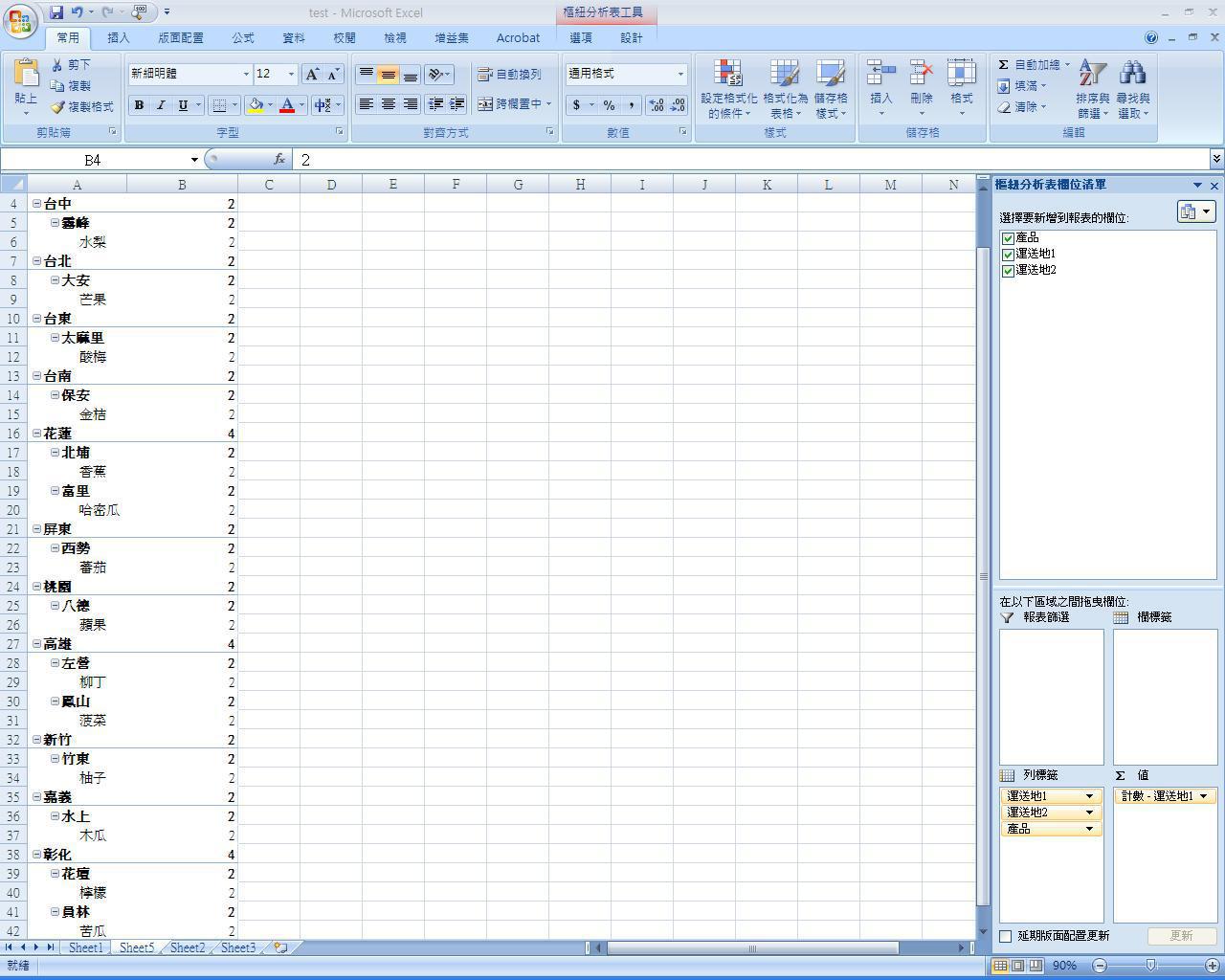
Task: Open Conditional Formatting gallery
Action: pos(728,89)
